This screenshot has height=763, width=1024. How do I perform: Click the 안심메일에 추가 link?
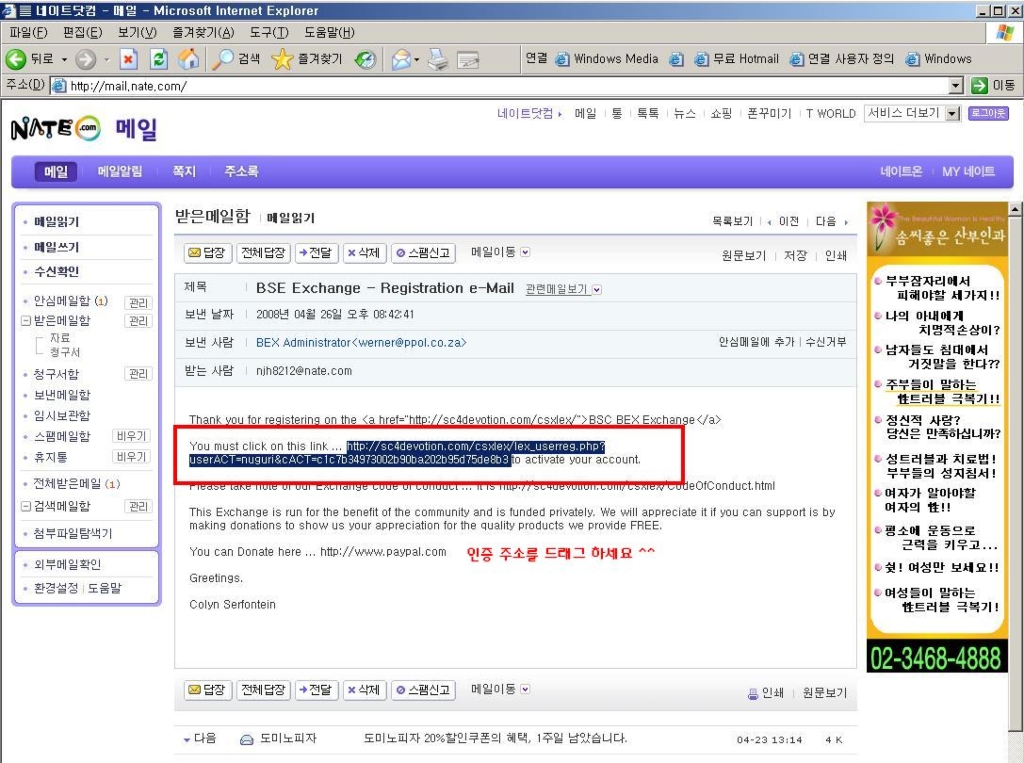756,342
